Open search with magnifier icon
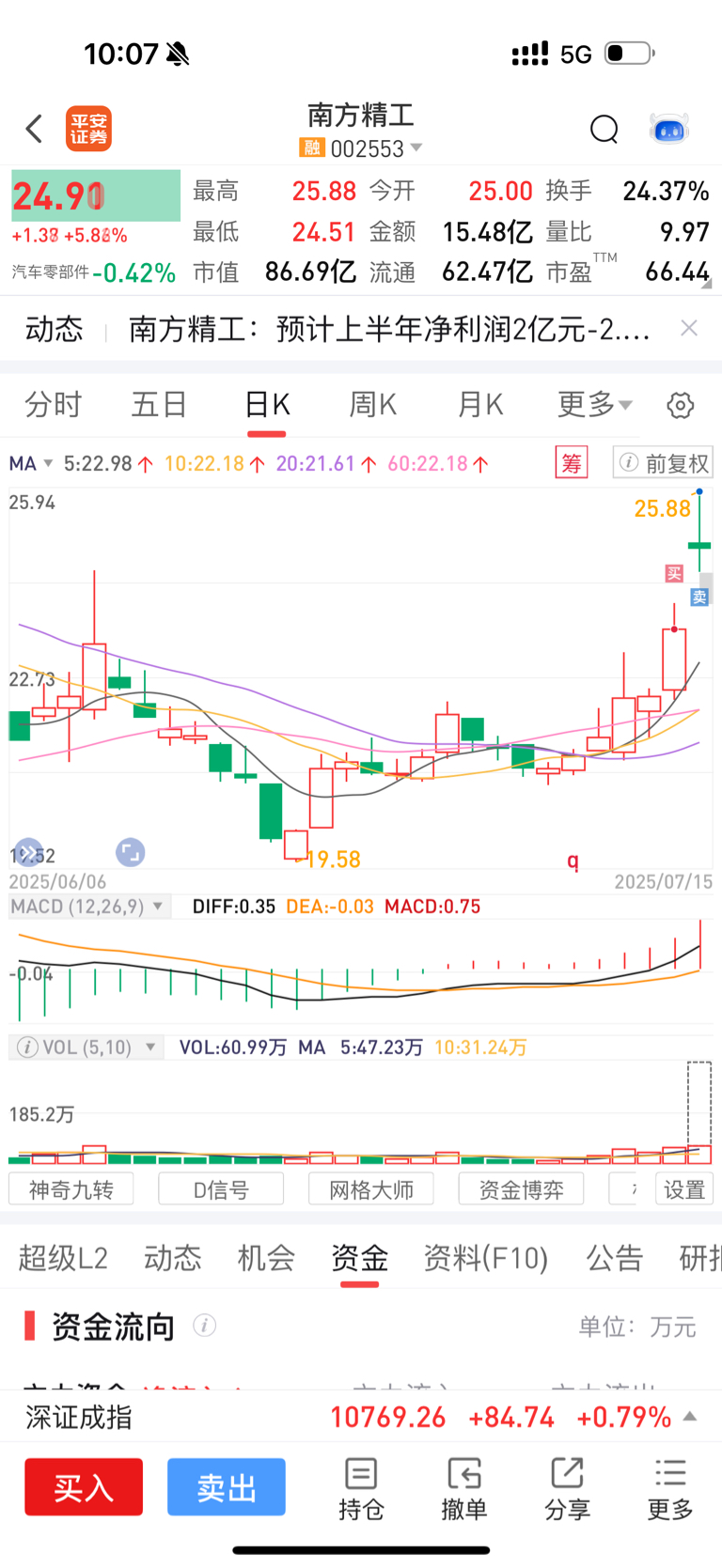722x1568 pixels. pos(604,129)
